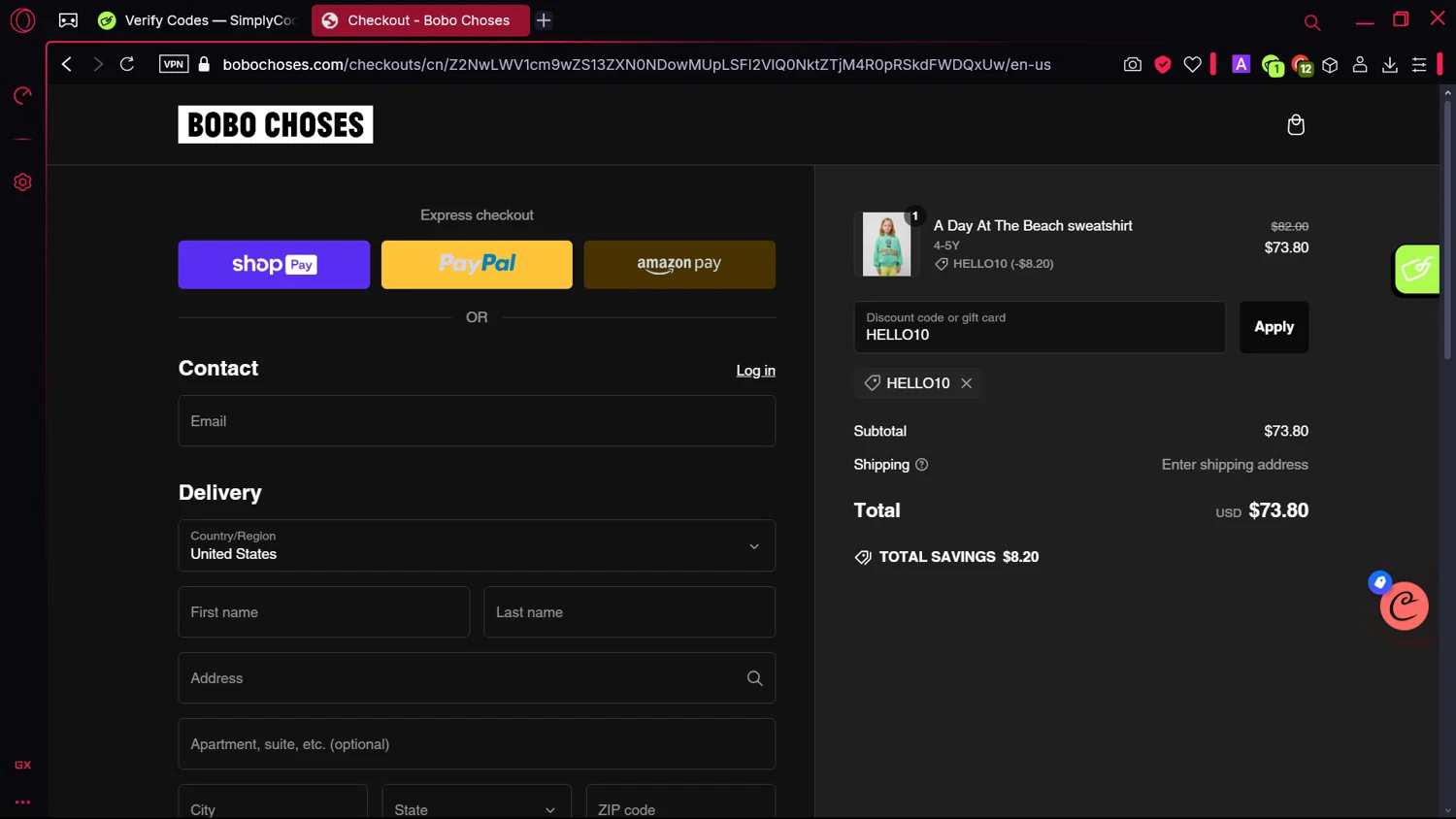Screen dimensions: 1456x819
Task: Remove the HELLO10 discount tag
Action: 967,383
